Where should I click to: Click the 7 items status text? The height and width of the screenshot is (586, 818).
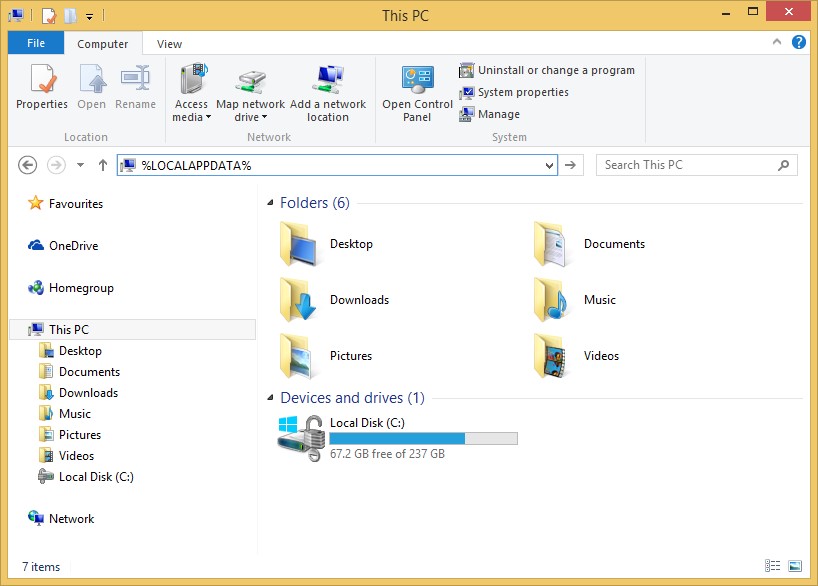41,567
